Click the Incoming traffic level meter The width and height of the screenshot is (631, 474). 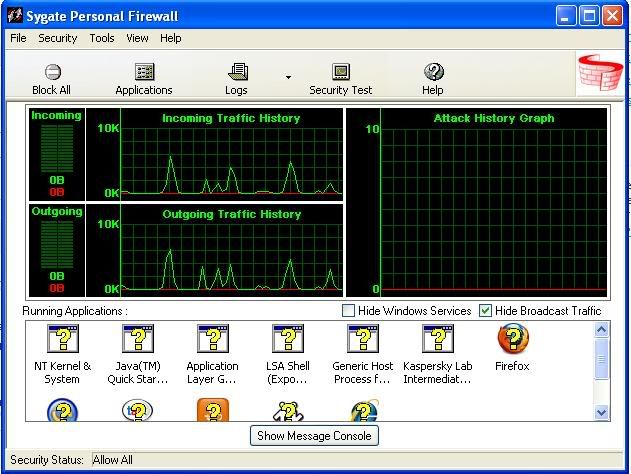click(x=57, y=148)
